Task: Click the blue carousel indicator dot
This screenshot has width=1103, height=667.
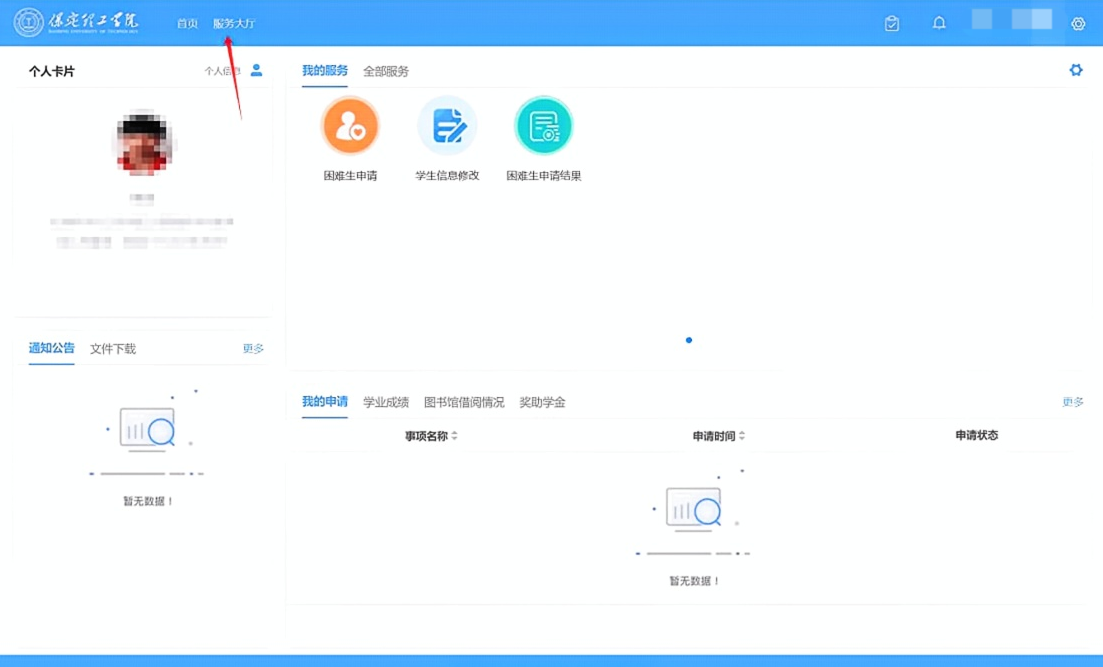Action: [688, 340]
